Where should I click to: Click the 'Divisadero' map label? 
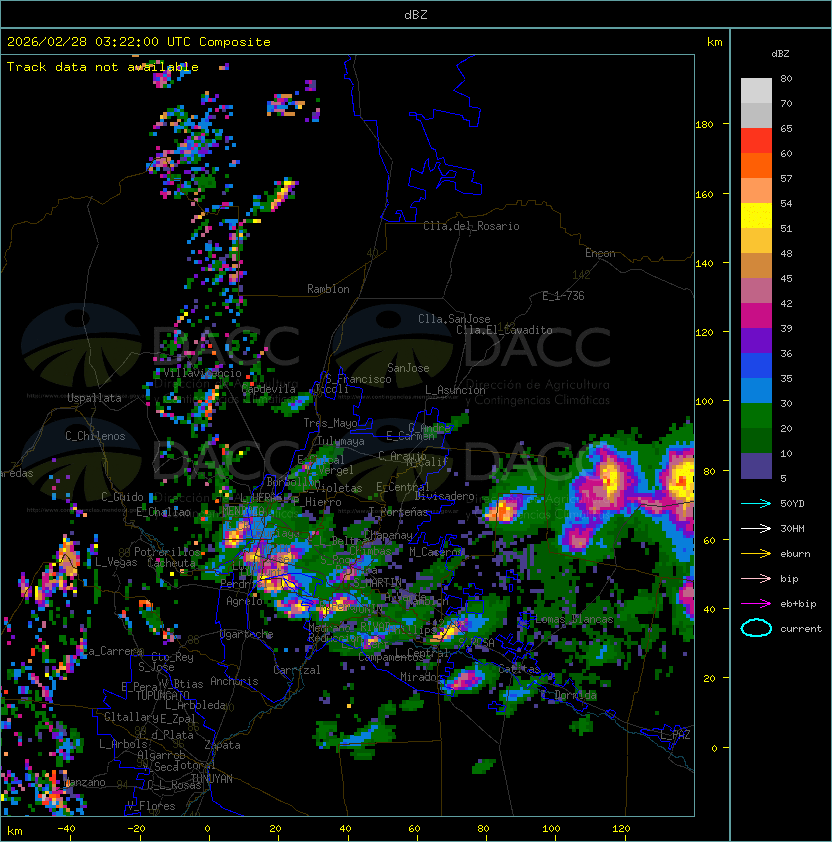tap(444, 496)
